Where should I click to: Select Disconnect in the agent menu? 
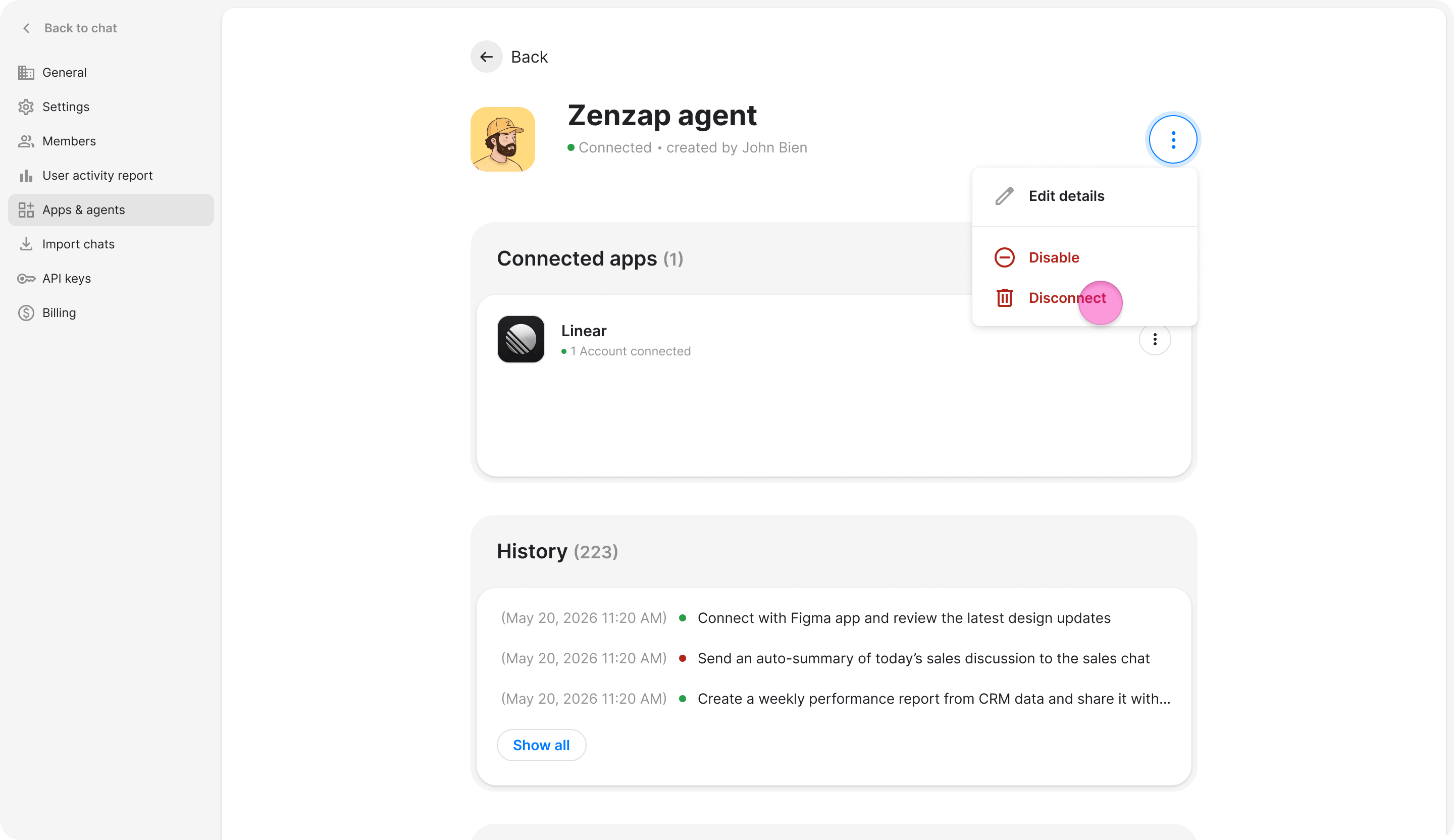pyautogui.click(x=1084, y=298)
